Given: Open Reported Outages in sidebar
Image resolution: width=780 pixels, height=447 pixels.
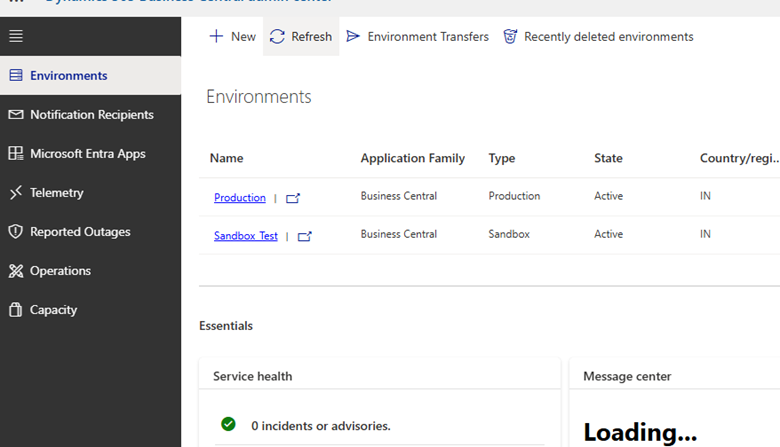Looking at the screenshot, I should 80,231.
